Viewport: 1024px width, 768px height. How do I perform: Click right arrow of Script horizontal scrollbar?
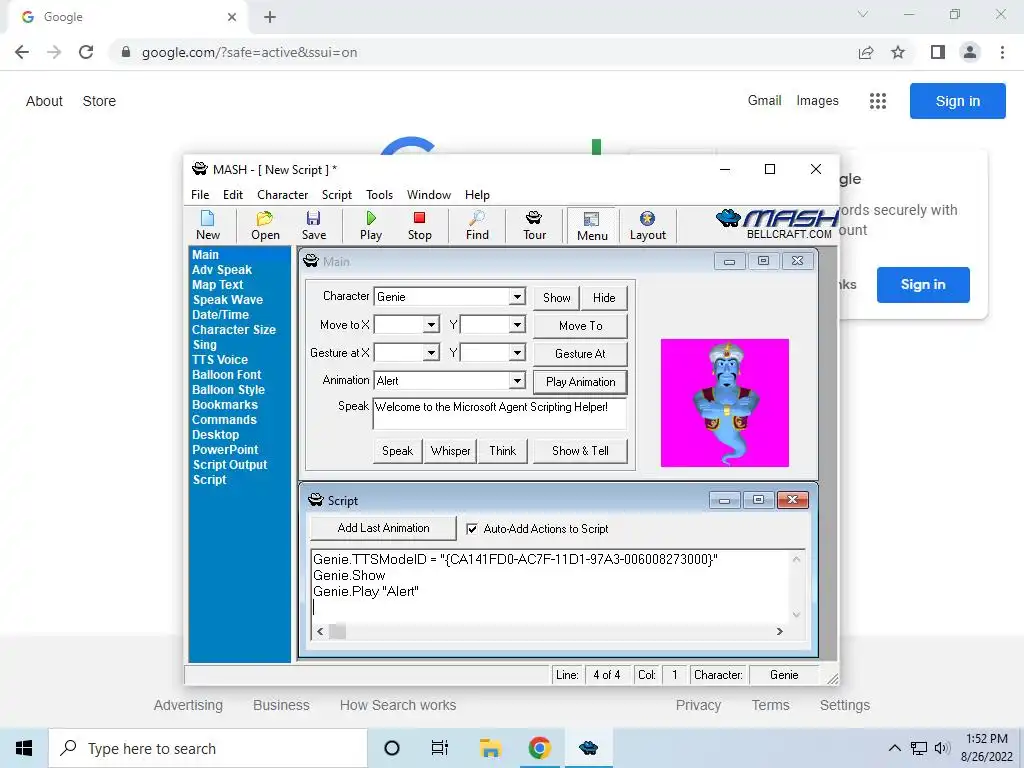(x=779, y=632)
